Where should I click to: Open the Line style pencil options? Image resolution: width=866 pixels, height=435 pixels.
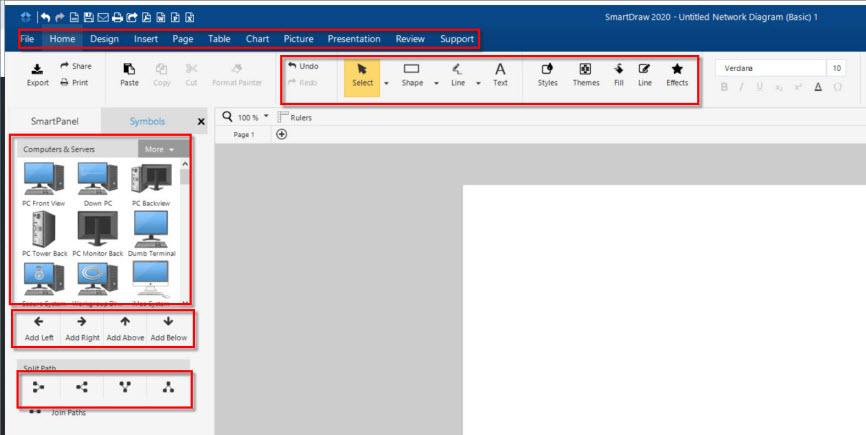(x=645, y=76)
